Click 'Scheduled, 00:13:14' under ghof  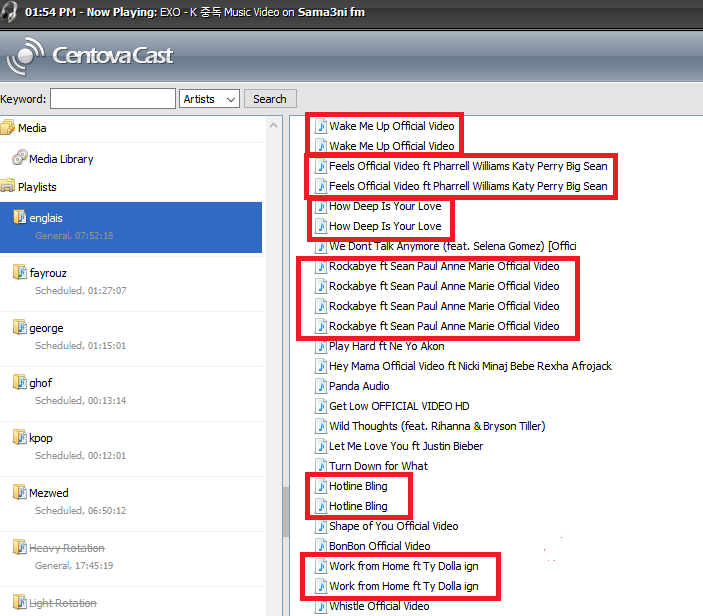[x=81, y=400]
